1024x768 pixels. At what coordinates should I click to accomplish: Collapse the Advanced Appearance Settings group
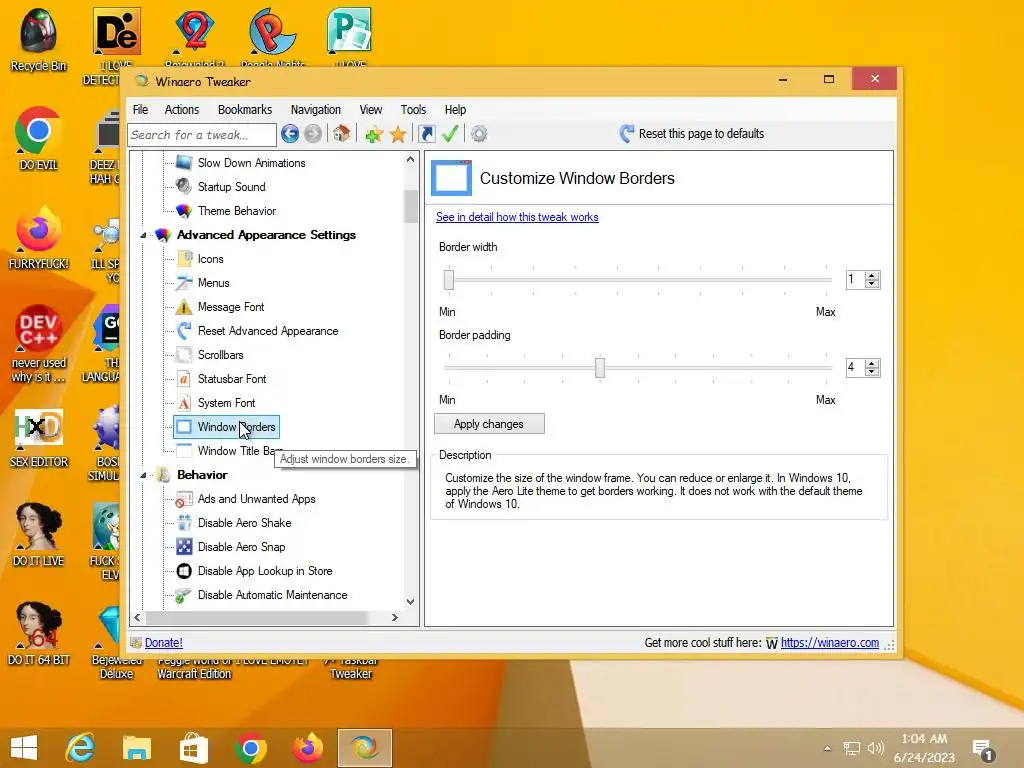143,235
